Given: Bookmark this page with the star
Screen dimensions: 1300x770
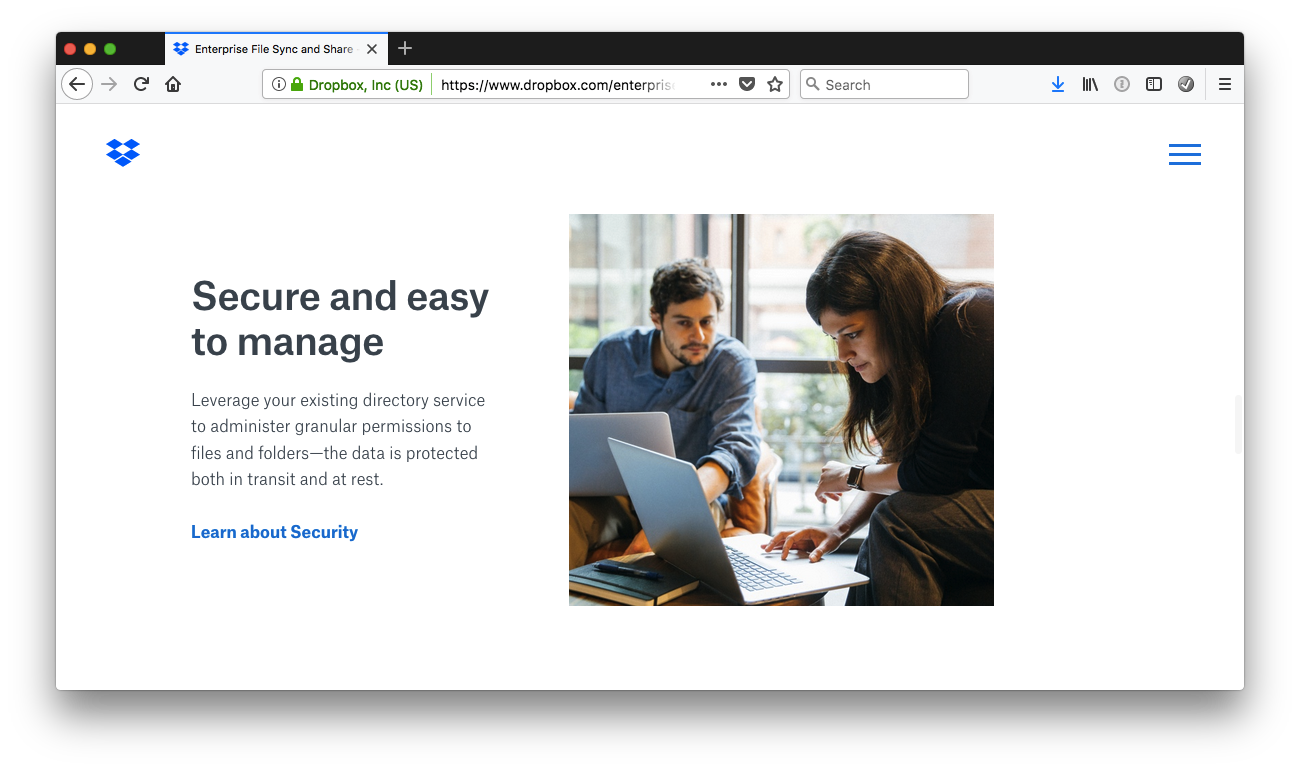Looking at the screenshot, I should coord(775,85).
